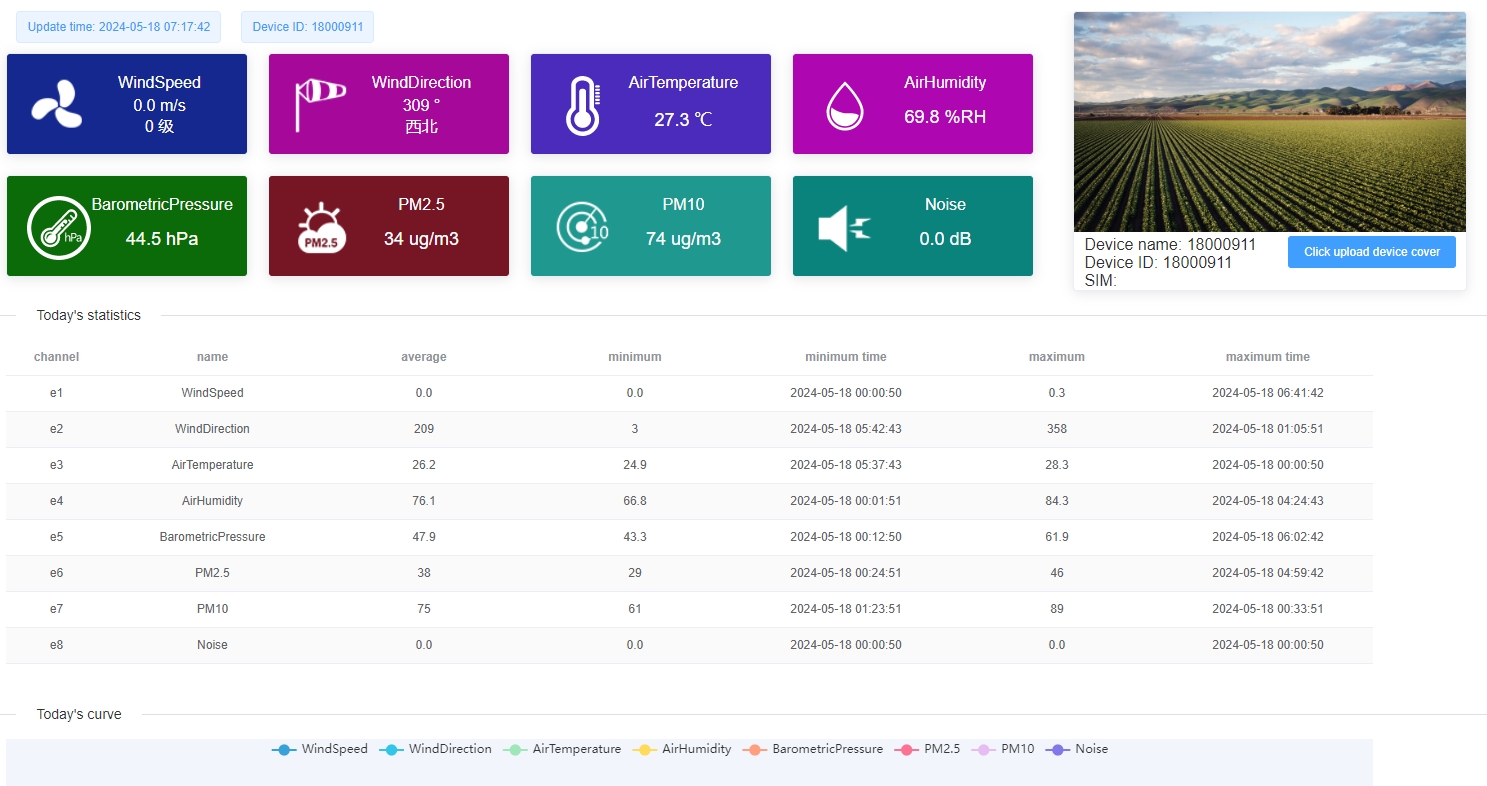Image resolution: width=1487 pixels, height=786 pixels.
Task: Click the WindSpeed fan icon
Action: [x=56, y=105]
